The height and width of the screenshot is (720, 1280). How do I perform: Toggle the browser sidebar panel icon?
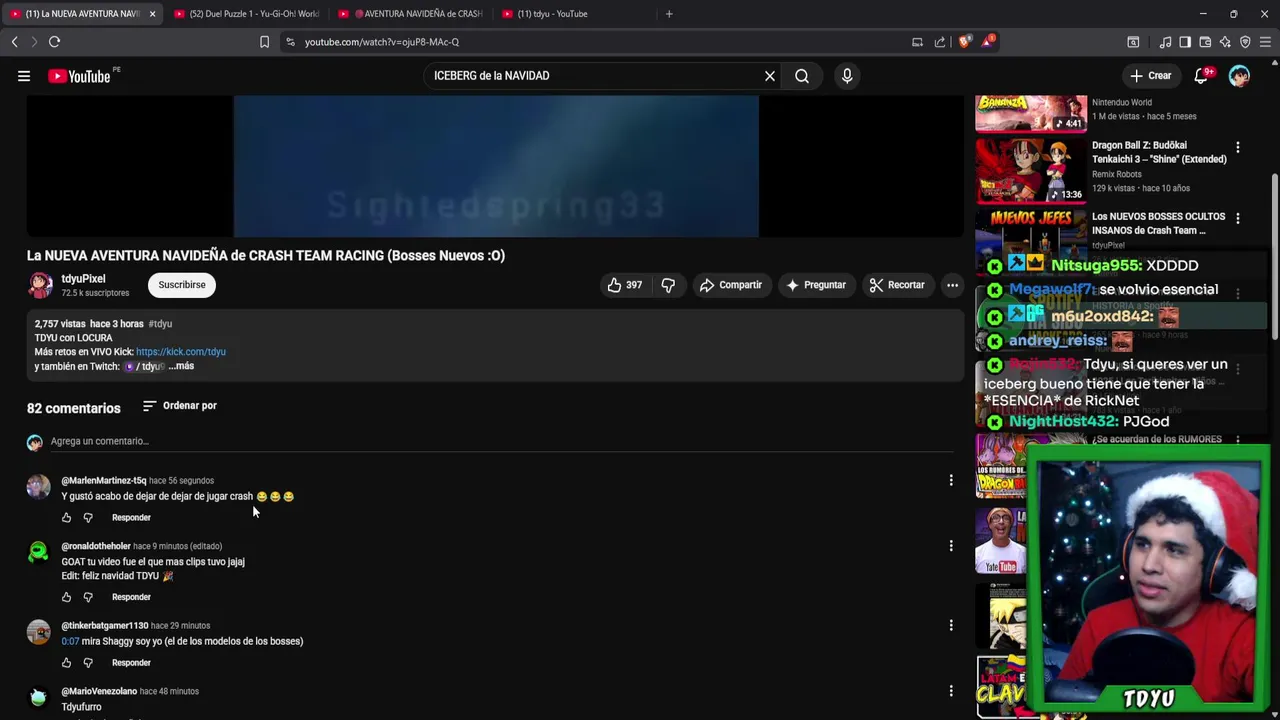click(1185, 42)
